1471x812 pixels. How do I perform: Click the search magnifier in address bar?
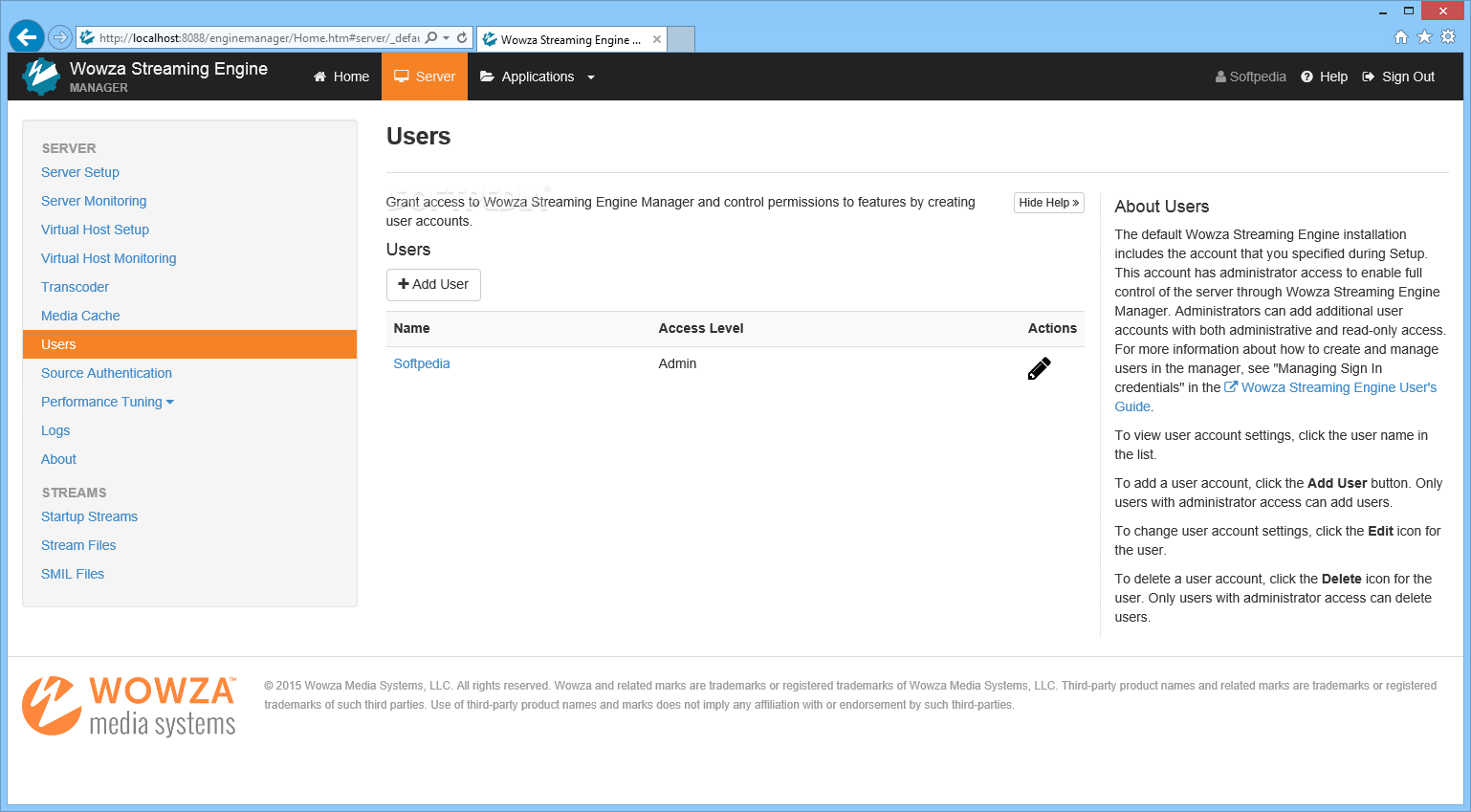coord(431,37)
